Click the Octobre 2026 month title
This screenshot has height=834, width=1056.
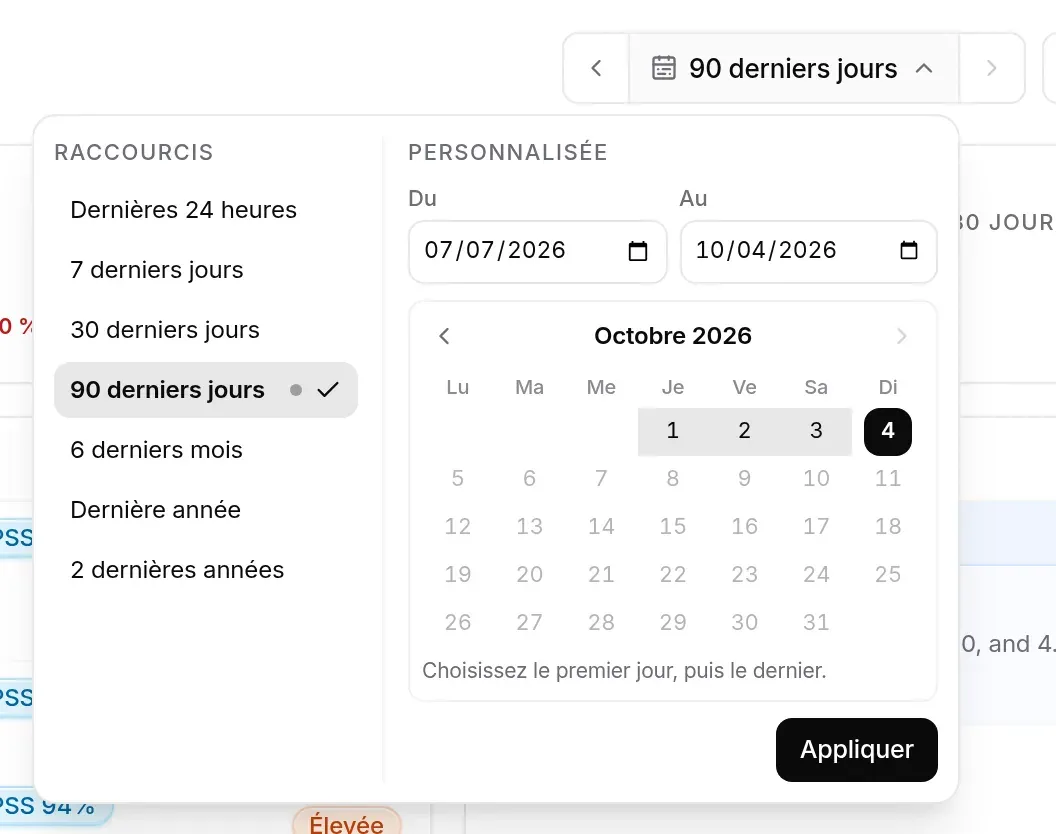(x=673, y=336)
